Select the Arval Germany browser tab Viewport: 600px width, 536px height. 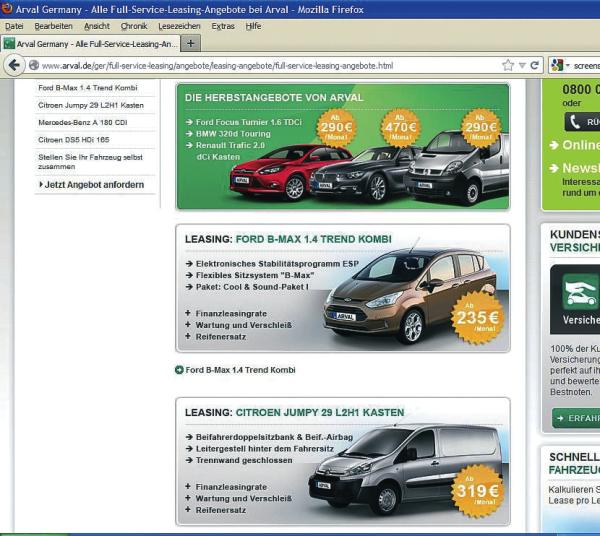pyautogui.click(x=91, y=44)
